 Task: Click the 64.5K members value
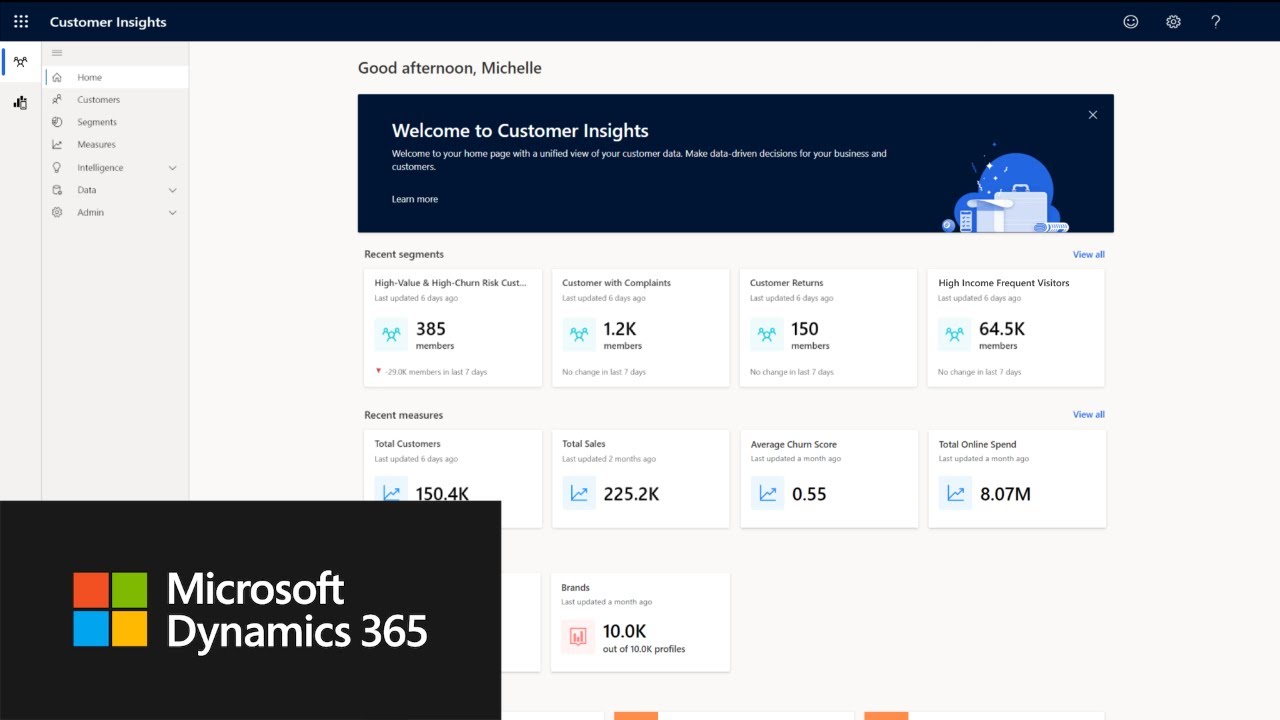pos(1001,329)
